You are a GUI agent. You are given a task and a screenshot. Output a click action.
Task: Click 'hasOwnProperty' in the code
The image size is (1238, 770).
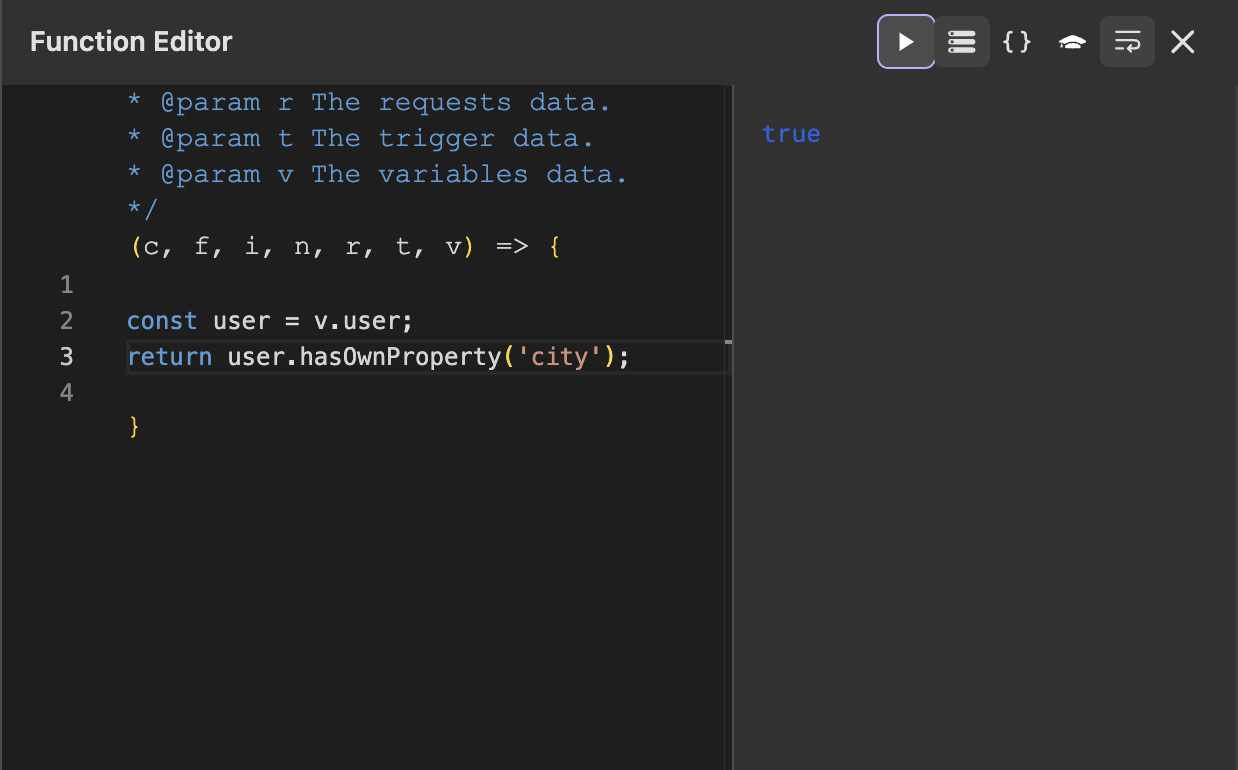[399, 357]
